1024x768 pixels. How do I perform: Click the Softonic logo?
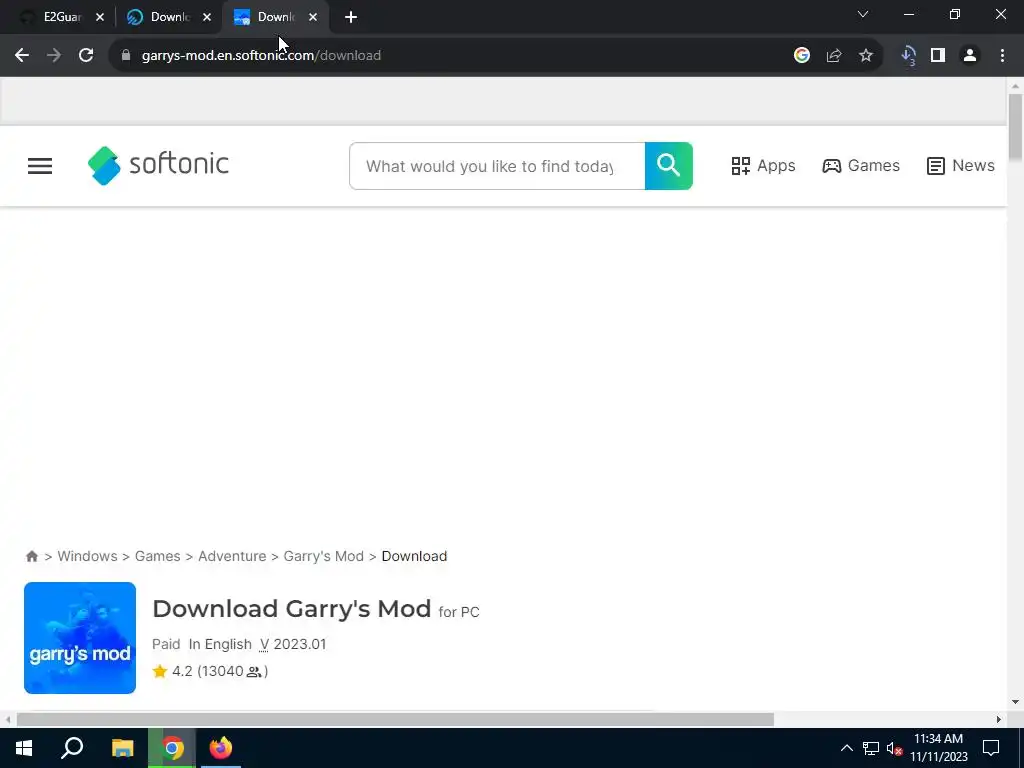point(158,165)
